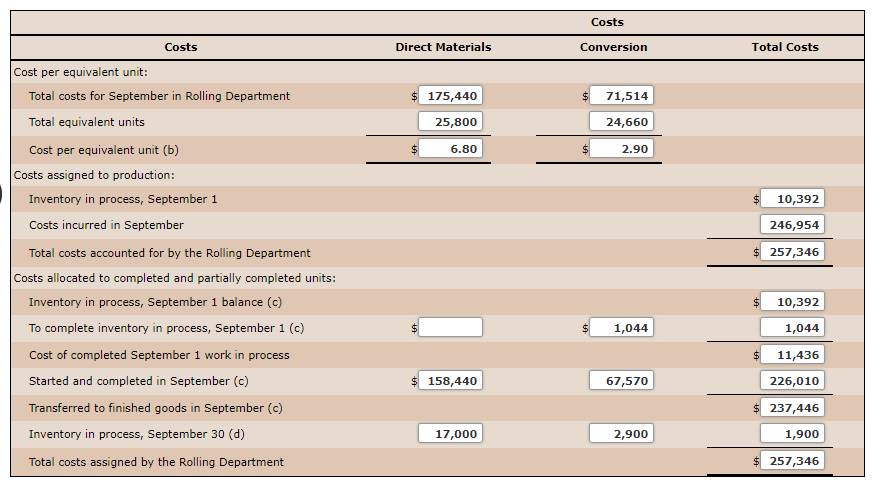Click 'Costs incurred in September' row label
Image resolution: width=882 pixels, height=494 pixels.
(x=106, y=225)
